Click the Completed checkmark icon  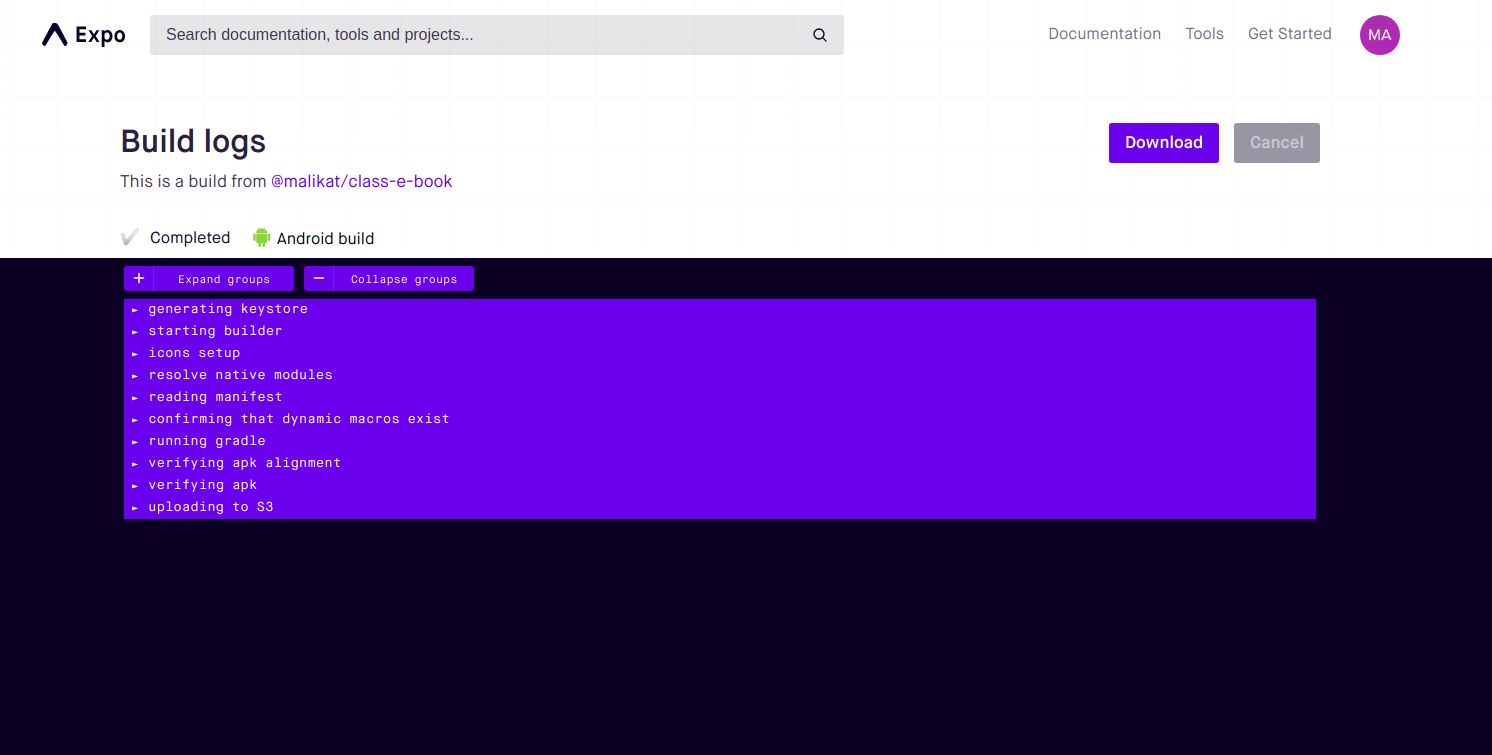129,237
